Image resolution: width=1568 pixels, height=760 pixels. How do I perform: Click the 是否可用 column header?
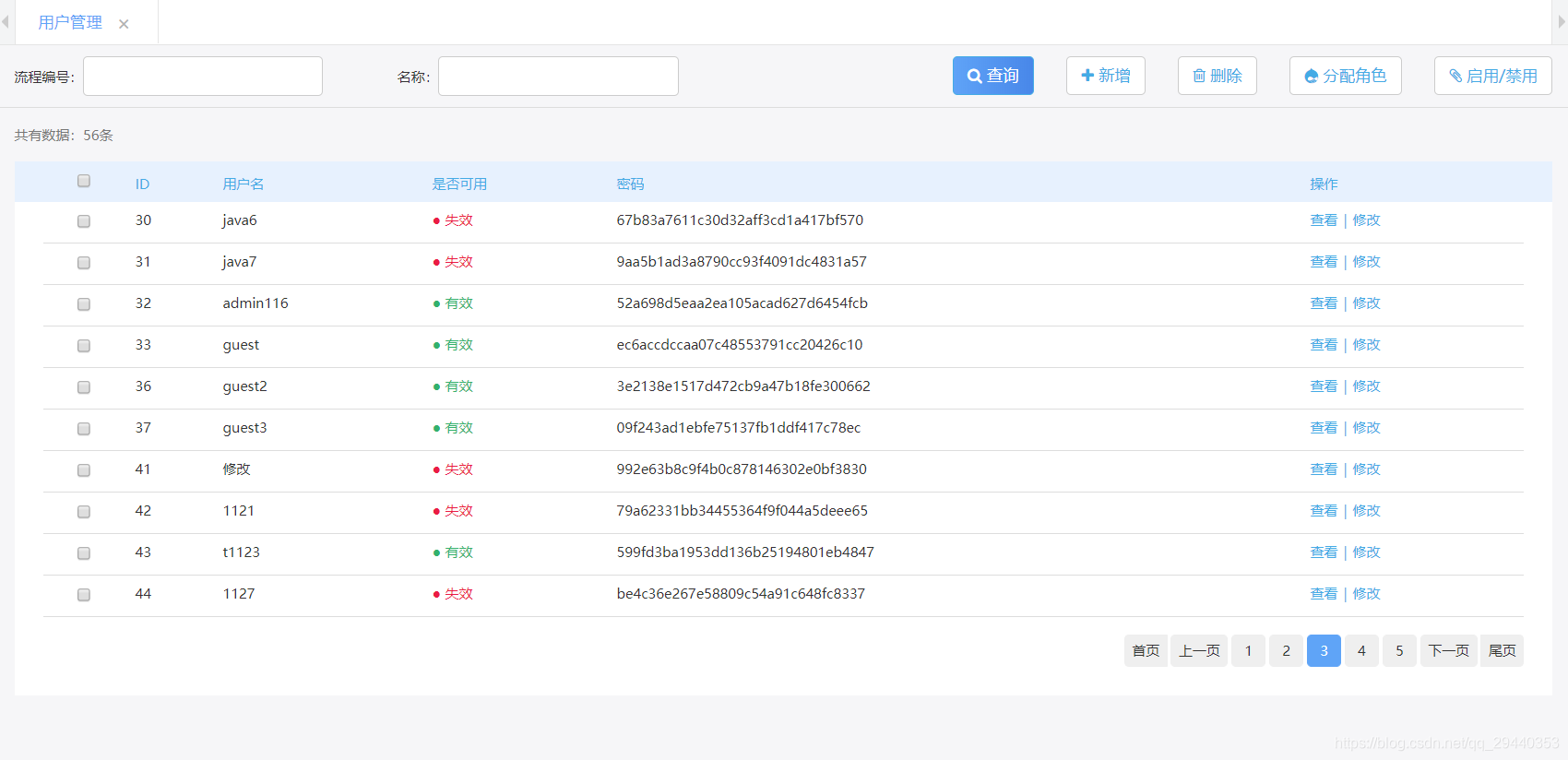[x=459, y=184]
